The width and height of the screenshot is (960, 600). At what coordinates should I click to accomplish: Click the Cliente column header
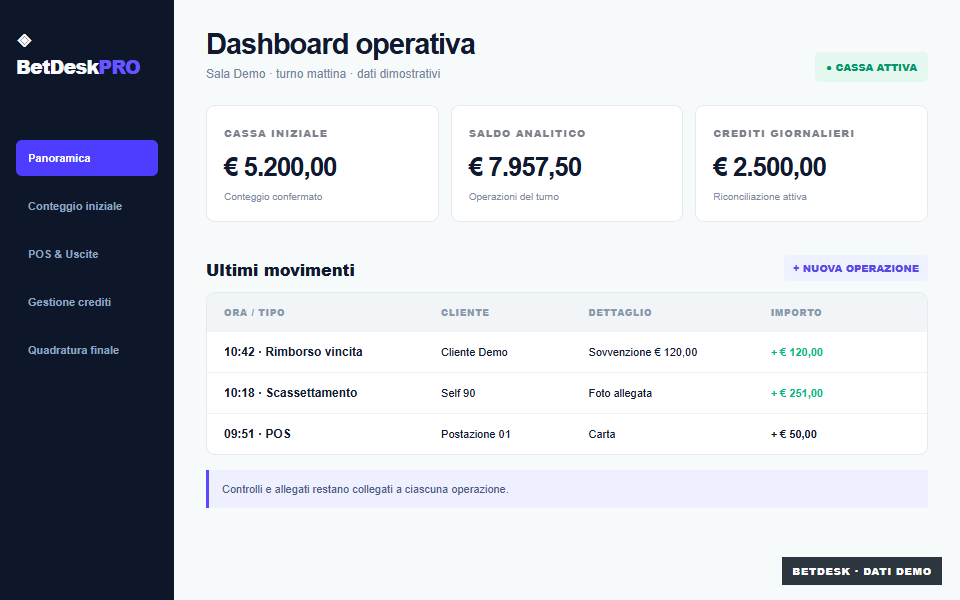[465, 312]
